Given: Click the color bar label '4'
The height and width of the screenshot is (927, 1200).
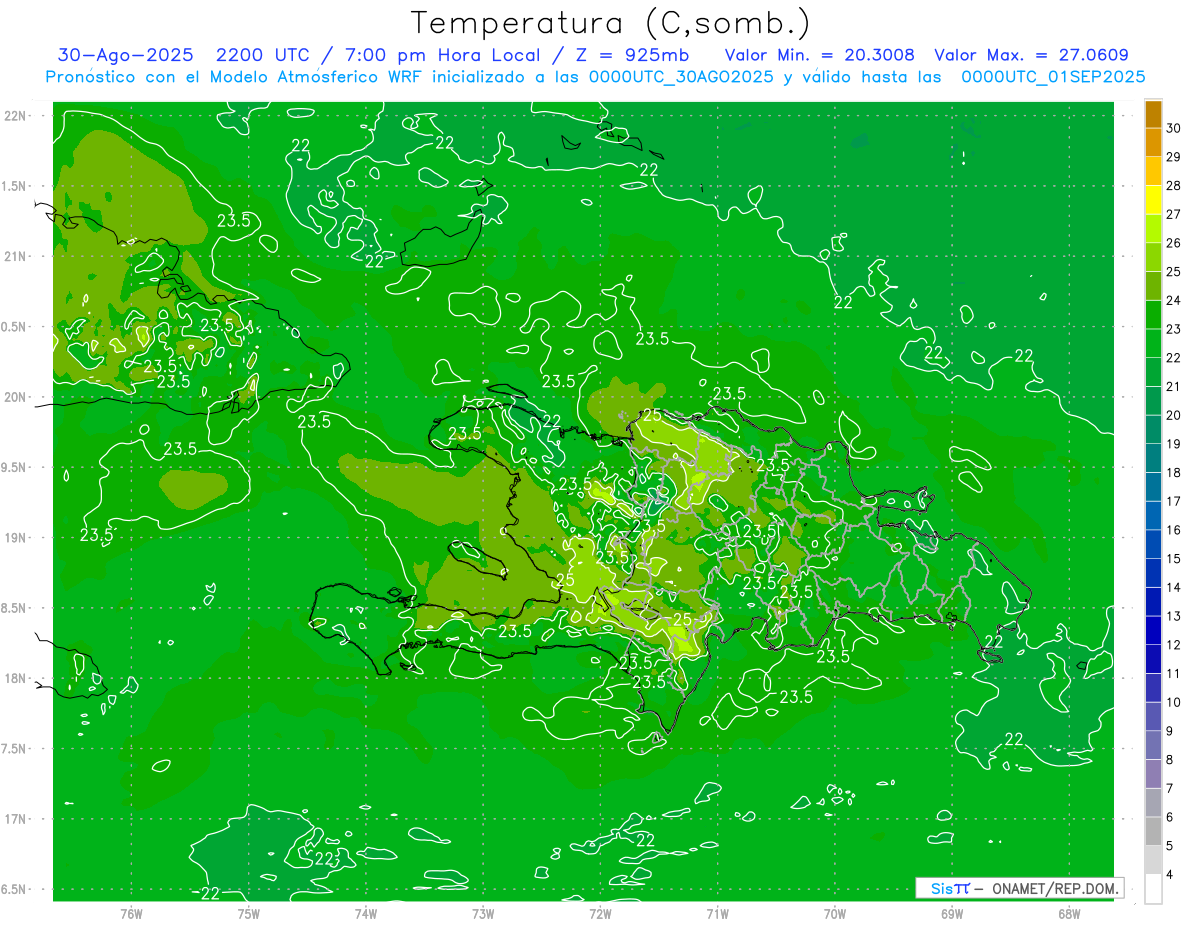Looking at the screenshot, I should (x=1171, y=875).
